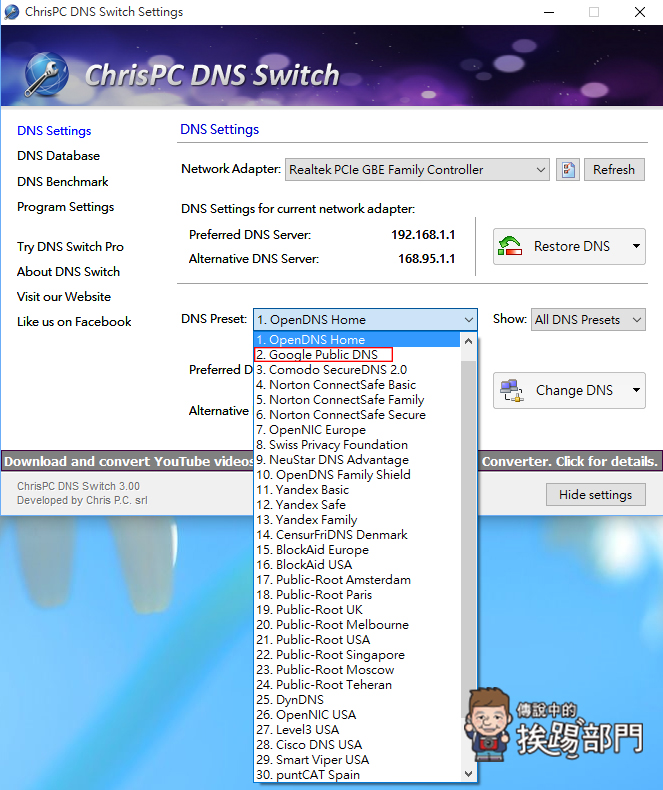Click the Refresh button
This screenshot has height=790, width=663.
[614, 169]
